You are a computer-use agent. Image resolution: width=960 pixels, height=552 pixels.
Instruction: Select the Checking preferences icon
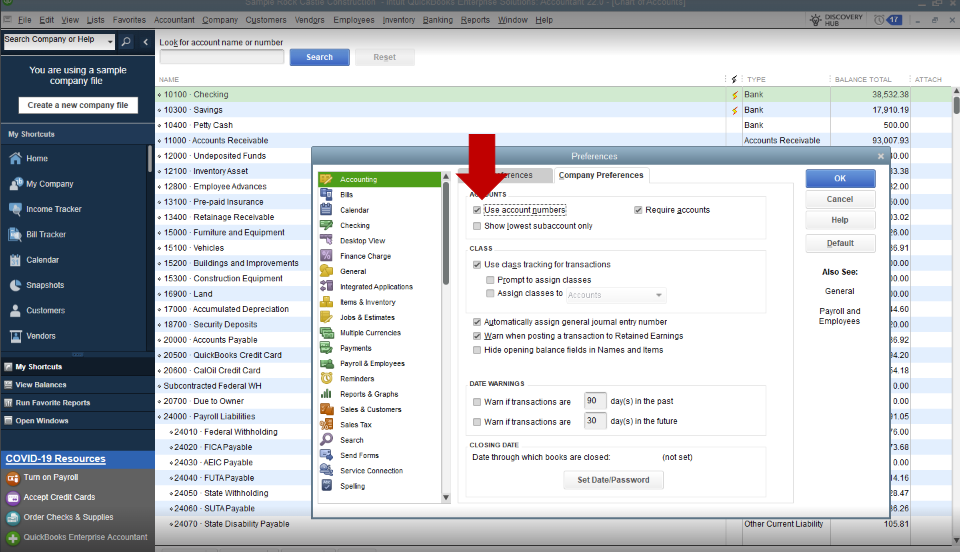pos(326,225)
